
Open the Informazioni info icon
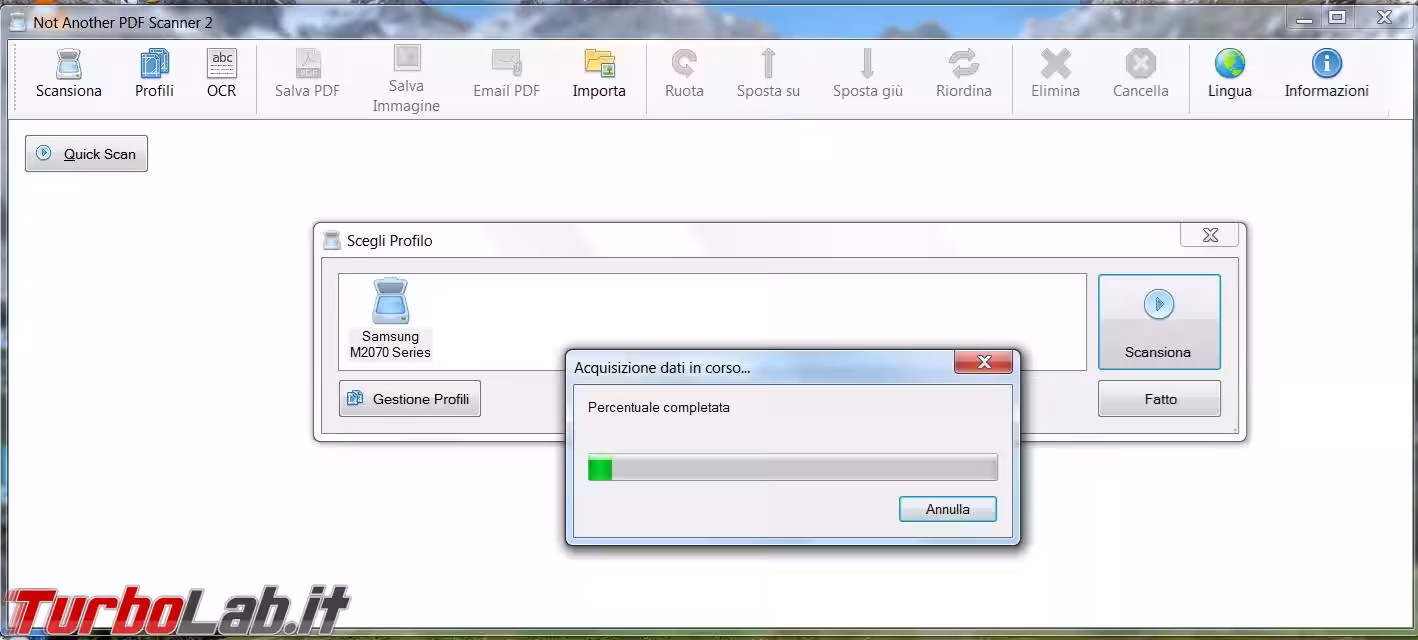point(1326,66)
